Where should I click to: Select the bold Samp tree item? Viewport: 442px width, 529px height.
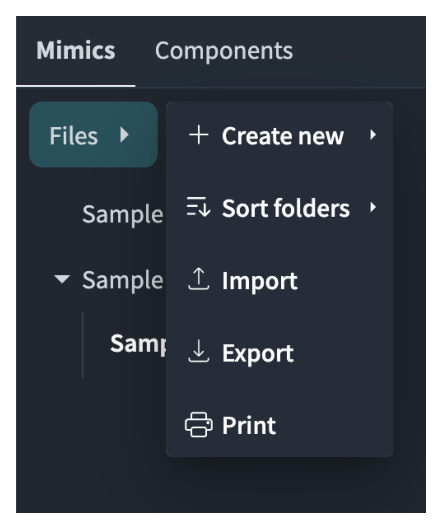138,343
